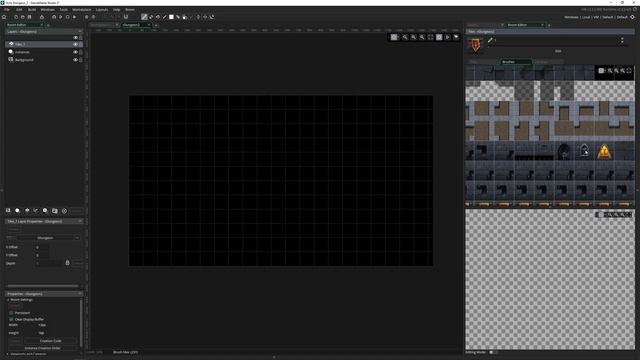Create a new layer folder icon
This screenshot has width=640, height=360.
pyautogui.click(x=55, y=211)
